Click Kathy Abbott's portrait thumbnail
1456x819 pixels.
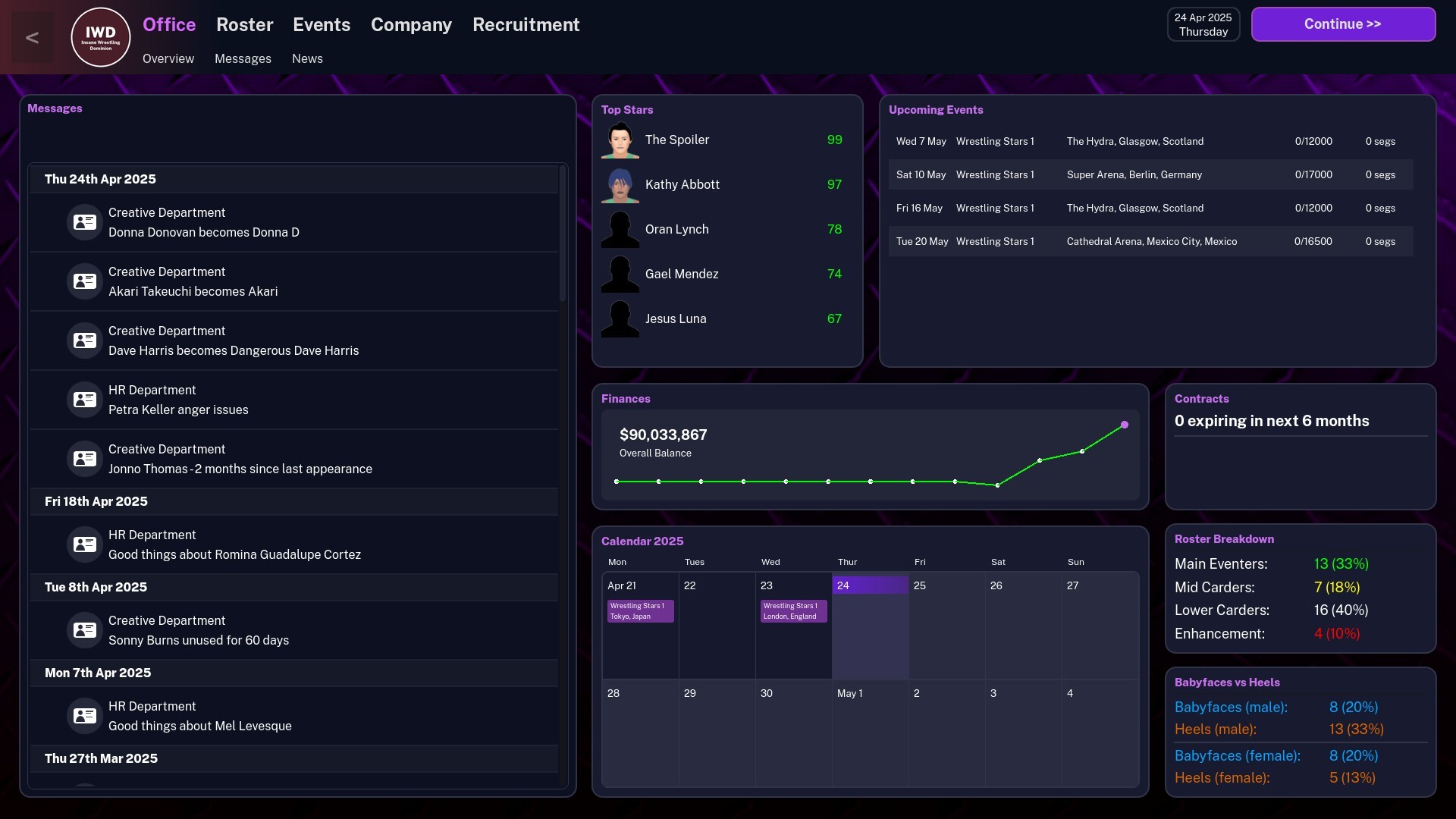click(620, 184)
